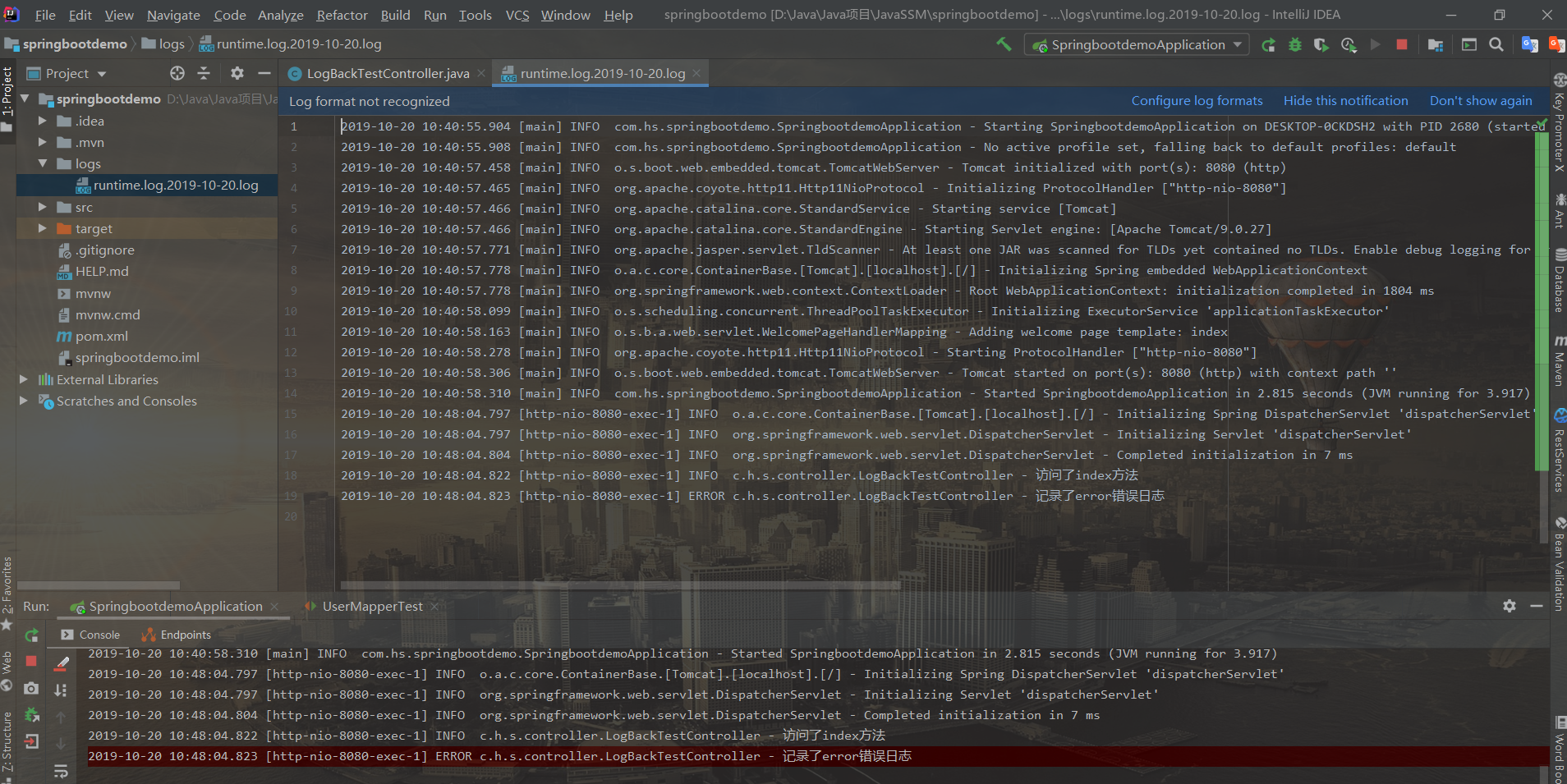Open the VCS menu
The height and width of the screenshot is (784, 1567).
(x=517, y=15)
